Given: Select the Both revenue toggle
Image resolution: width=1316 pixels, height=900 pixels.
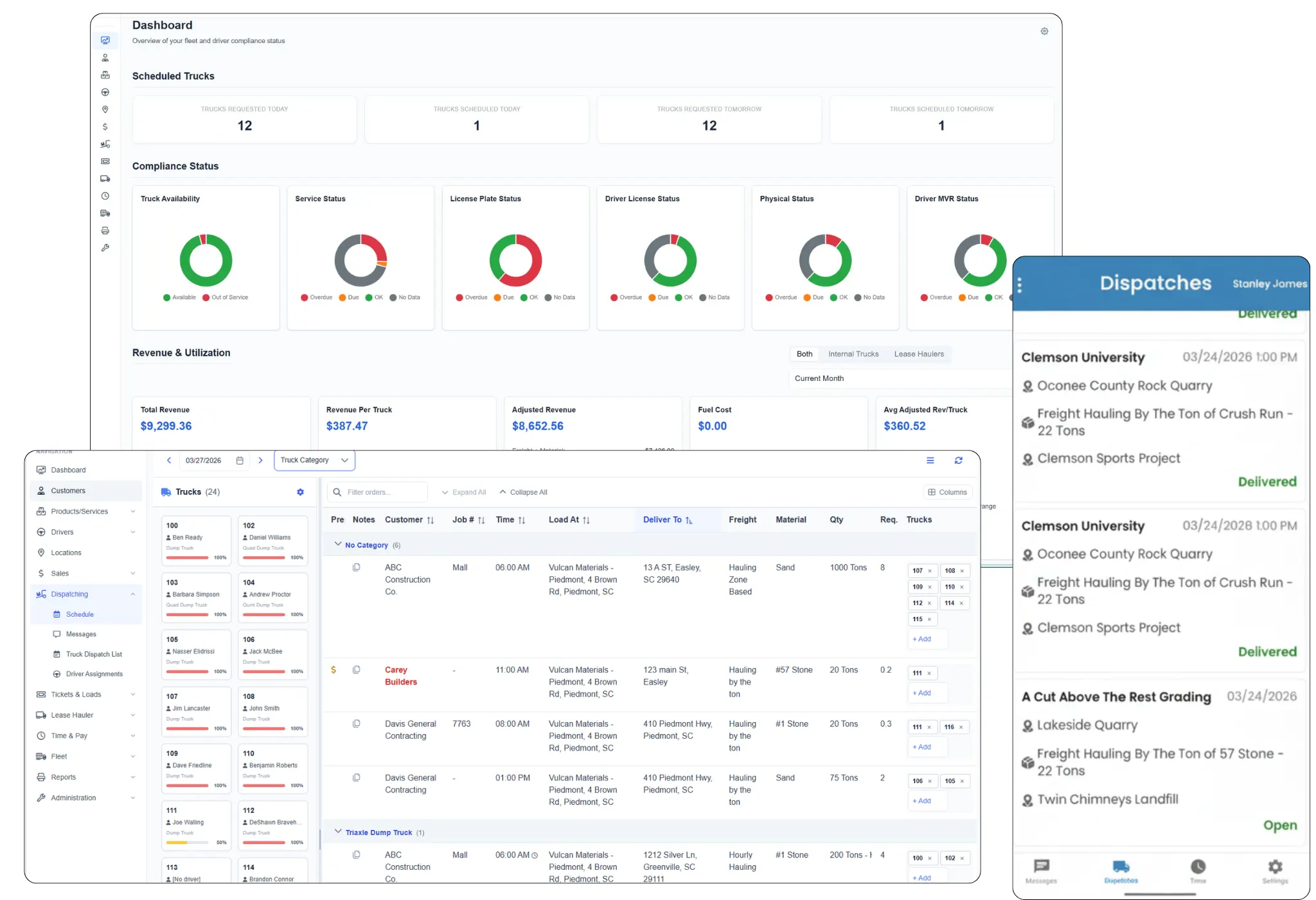Looking at the screenshot, I should pos(804,354).
